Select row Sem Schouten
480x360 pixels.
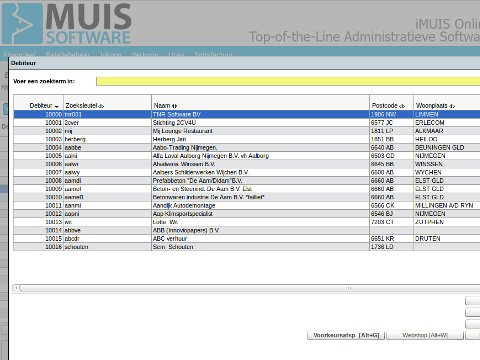247,247
